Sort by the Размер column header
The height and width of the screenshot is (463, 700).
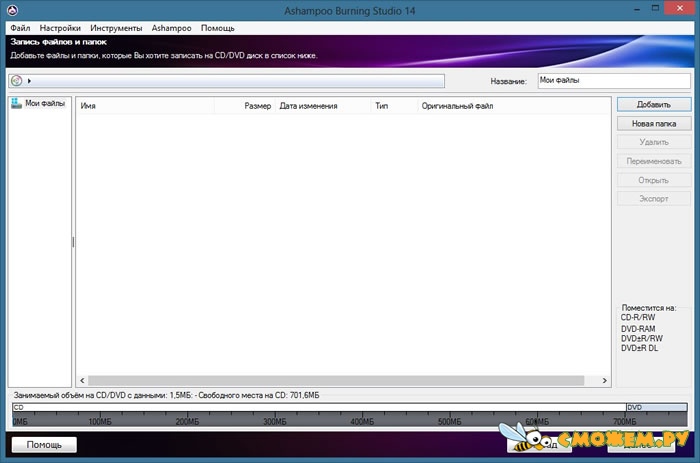pos(245,106)
